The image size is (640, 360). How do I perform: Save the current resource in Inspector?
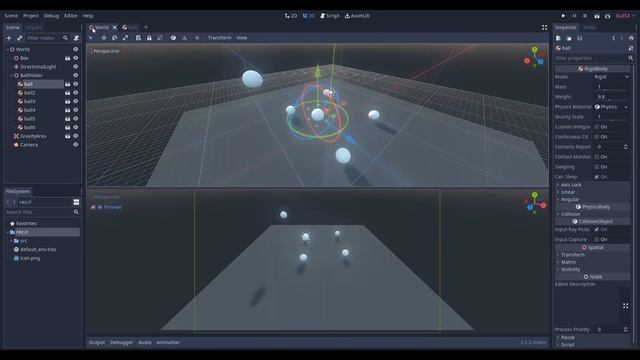pyautogui.click(x=580, y=38)
